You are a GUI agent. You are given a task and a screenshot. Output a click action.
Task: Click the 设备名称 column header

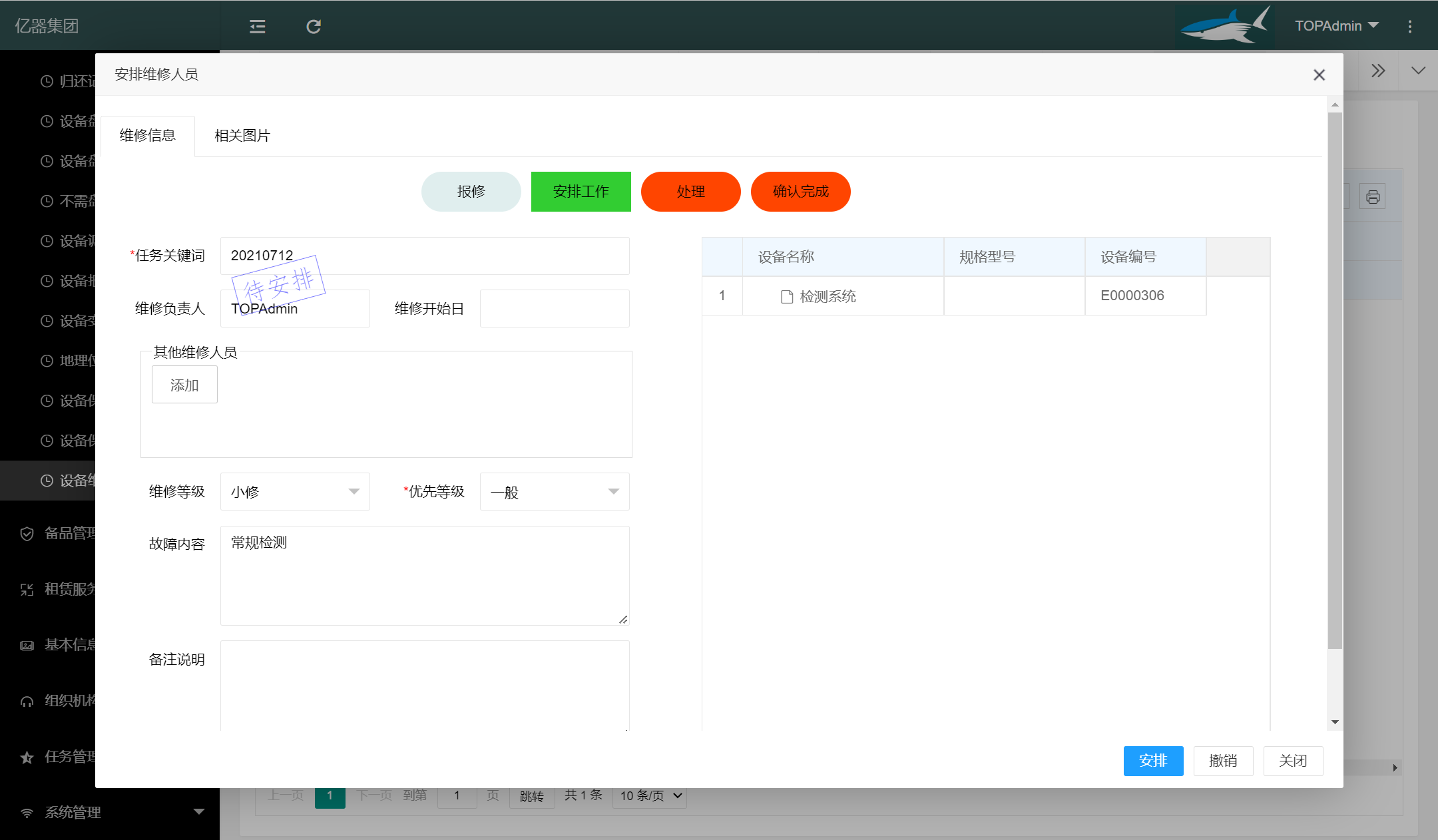coord(843,257)
